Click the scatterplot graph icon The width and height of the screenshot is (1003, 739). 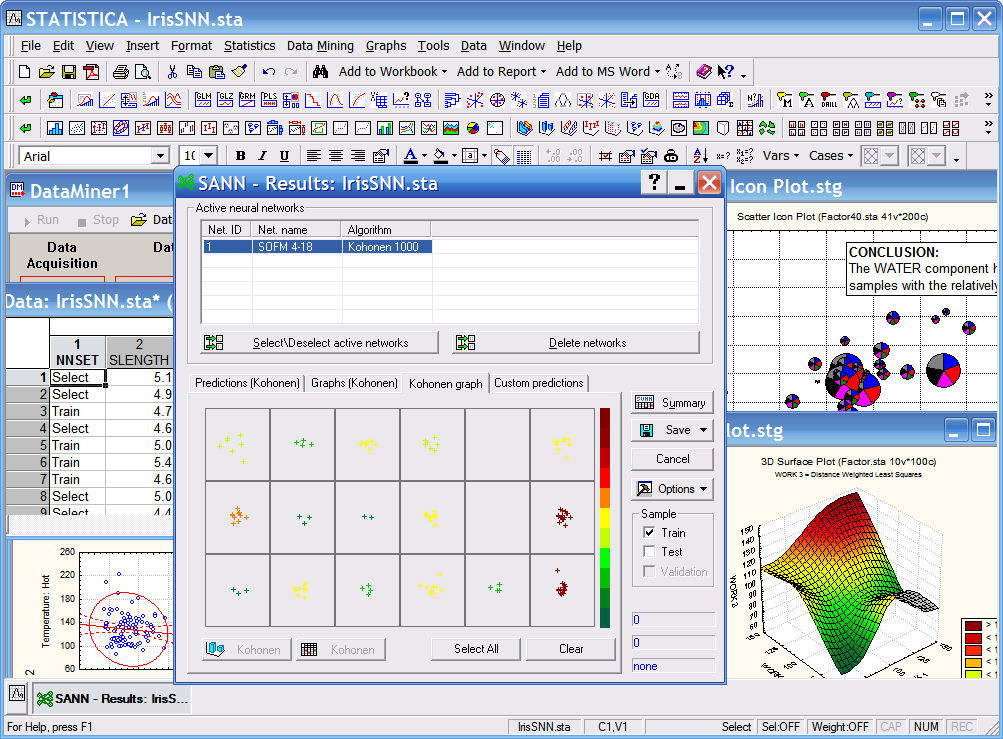tap(77, 128)
